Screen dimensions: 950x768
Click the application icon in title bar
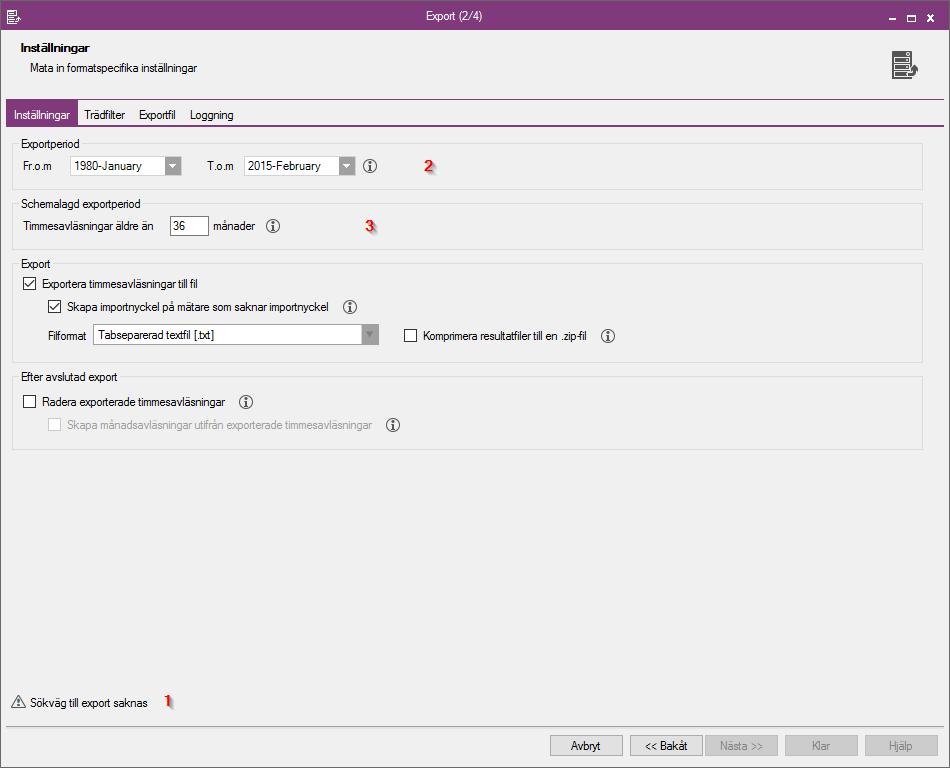[x=13, y=16]
